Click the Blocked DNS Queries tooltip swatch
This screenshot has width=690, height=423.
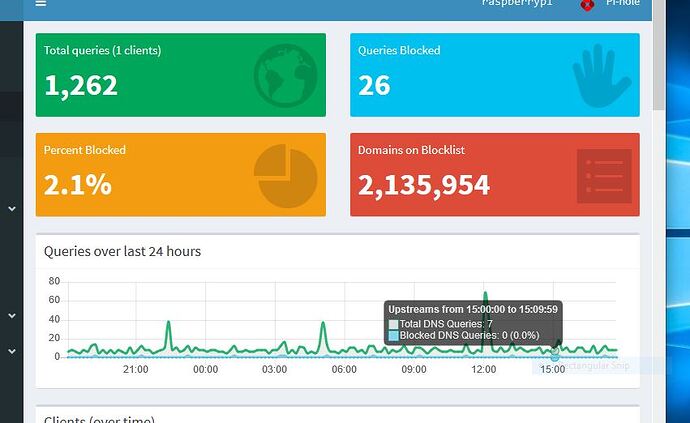pos(393,336)
